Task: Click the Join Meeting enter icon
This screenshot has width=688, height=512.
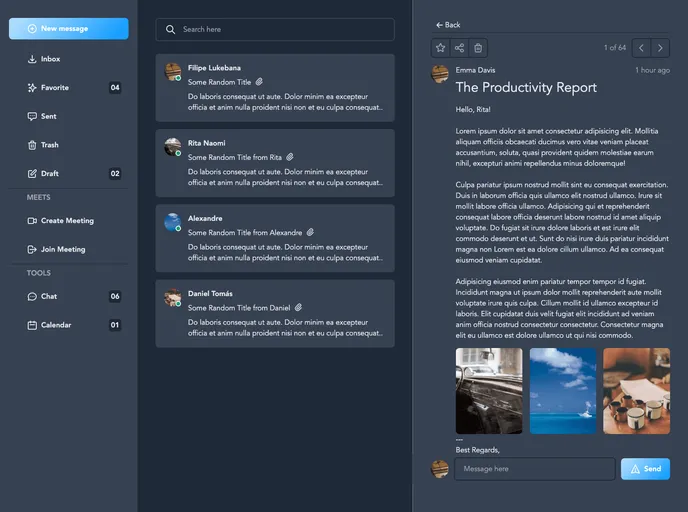Action: [32, 249]
